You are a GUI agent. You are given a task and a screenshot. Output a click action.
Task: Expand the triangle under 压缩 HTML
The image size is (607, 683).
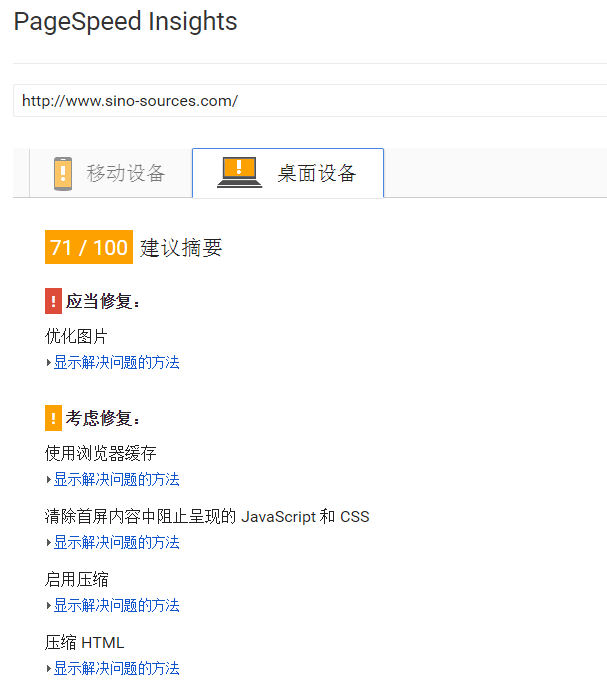point(49,668)
